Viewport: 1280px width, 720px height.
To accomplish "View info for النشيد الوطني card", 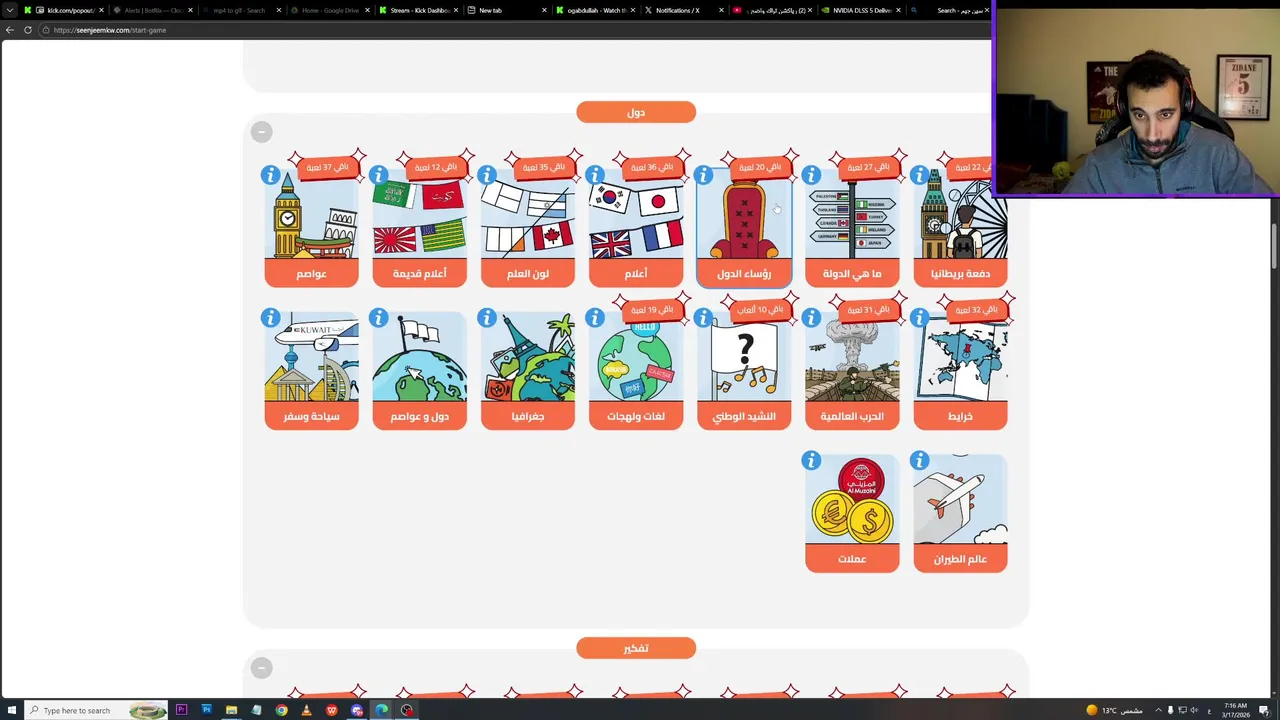I will point(703,318).
